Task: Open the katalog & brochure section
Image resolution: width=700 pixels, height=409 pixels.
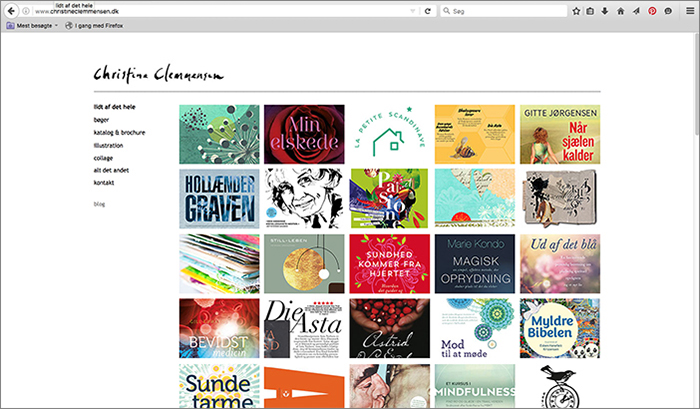Action: tap(119, 133)
